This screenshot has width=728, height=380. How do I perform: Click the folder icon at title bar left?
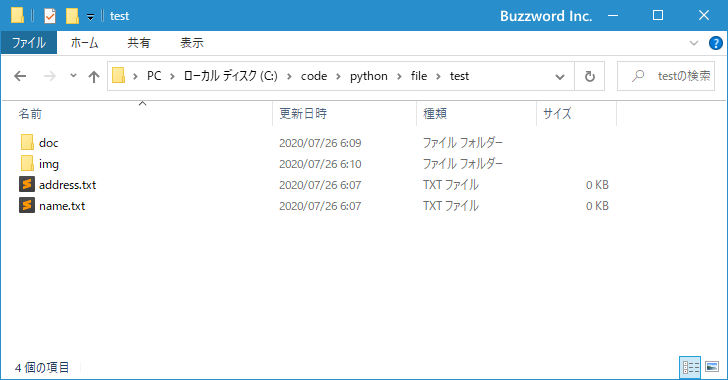18,15
